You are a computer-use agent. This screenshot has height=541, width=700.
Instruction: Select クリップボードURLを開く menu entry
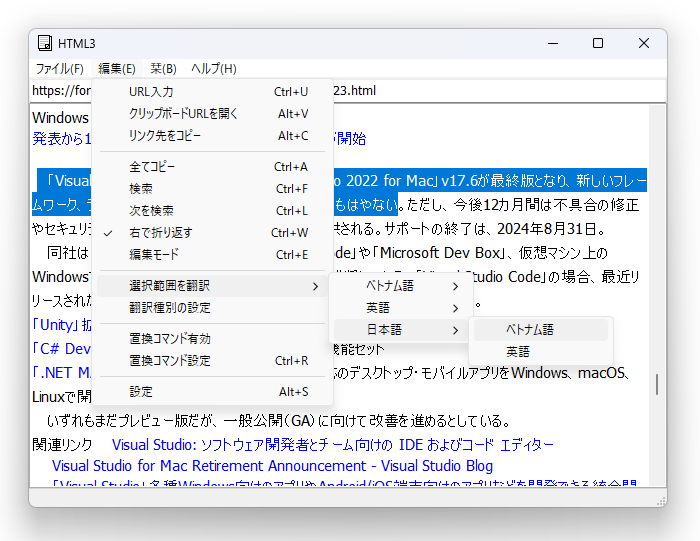212,114
